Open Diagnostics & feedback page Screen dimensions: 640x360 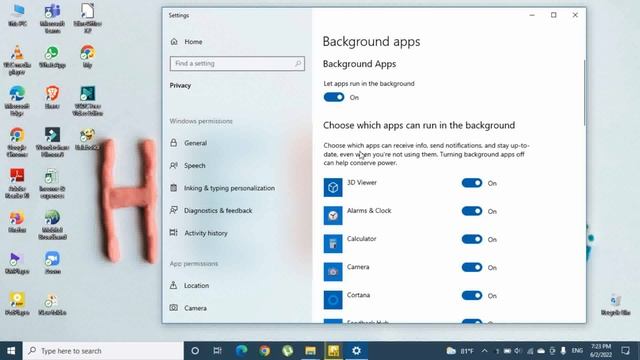coord(218,210)
